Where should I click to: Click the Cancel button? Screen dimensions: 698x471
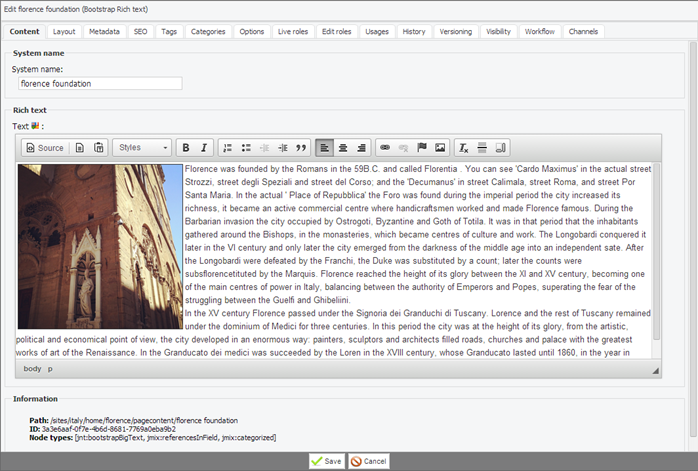[369, 461]
